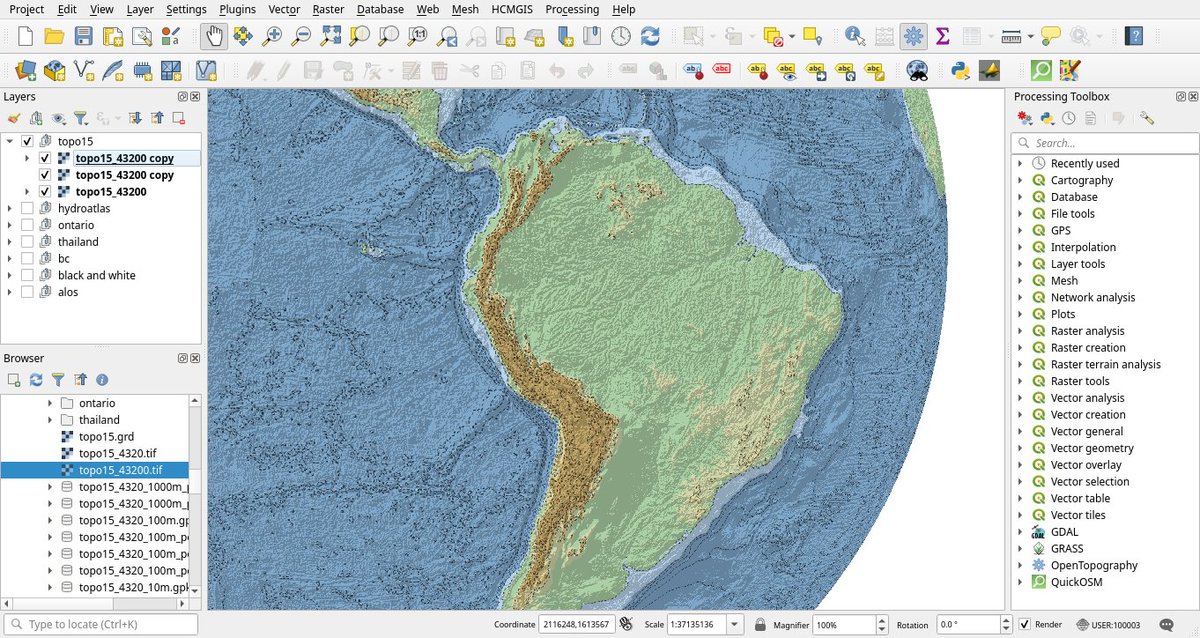Select the Zoom In magnifier tool

point(272,36)
